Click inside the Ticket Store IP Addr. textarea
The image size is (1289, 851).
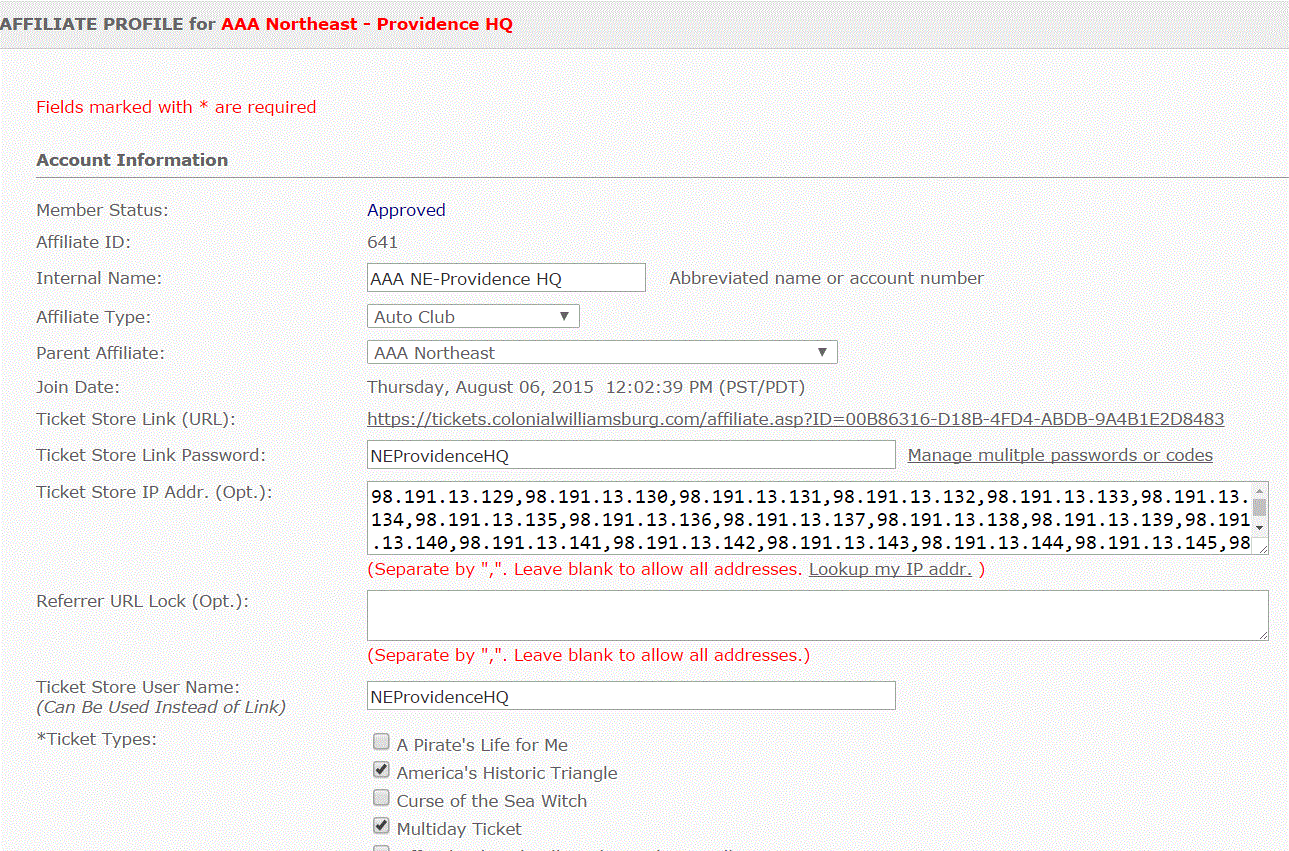tap(809, 518)
